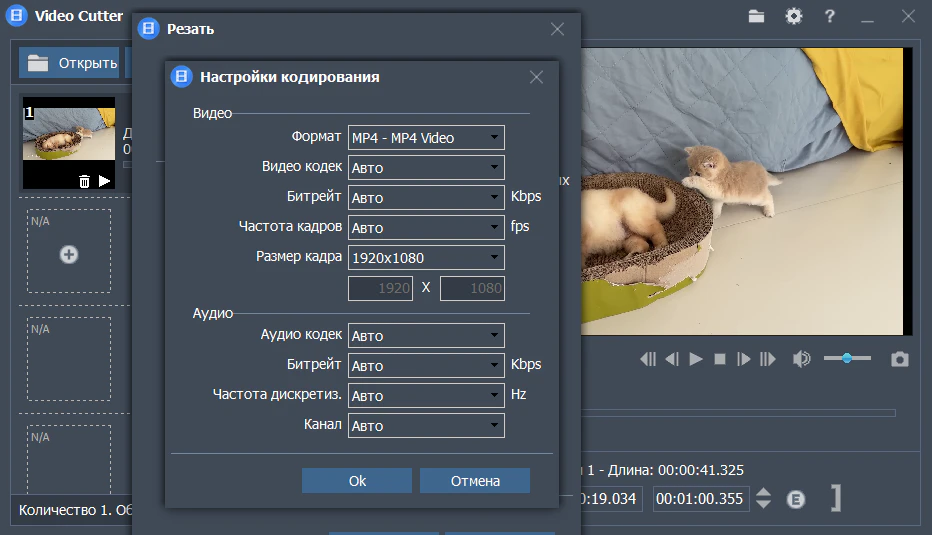Play the video preview

(695, 359)
